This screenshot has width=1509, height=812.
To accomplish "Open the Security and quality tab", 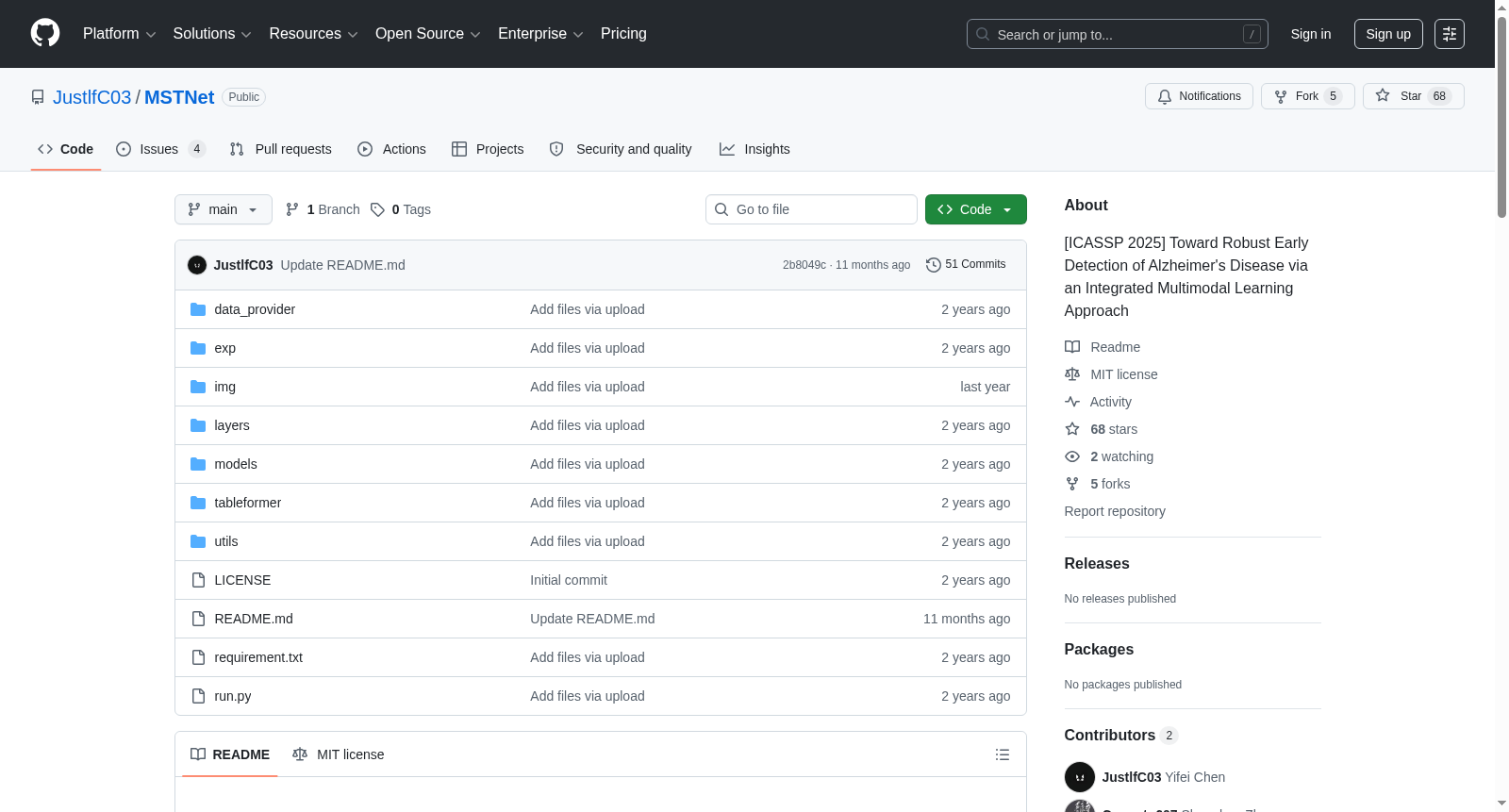I will (x=621, y=149).
